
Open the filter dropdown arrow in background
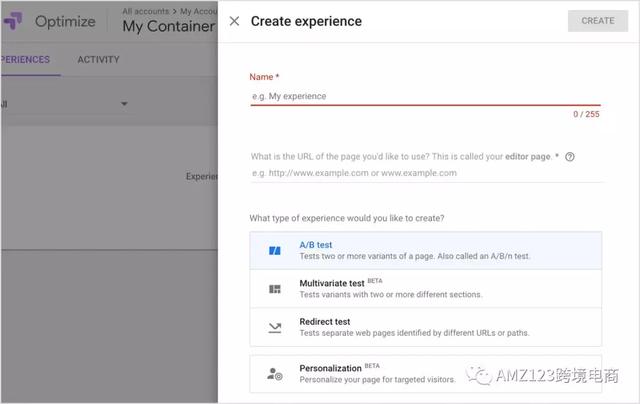click(x=124, y=104)
